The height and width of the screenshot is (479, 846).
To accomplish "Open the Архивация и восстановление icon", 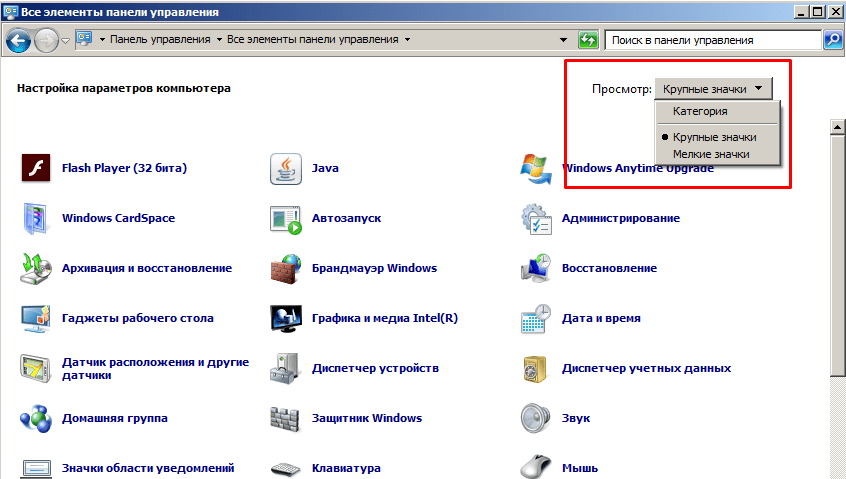I will 36,269.
